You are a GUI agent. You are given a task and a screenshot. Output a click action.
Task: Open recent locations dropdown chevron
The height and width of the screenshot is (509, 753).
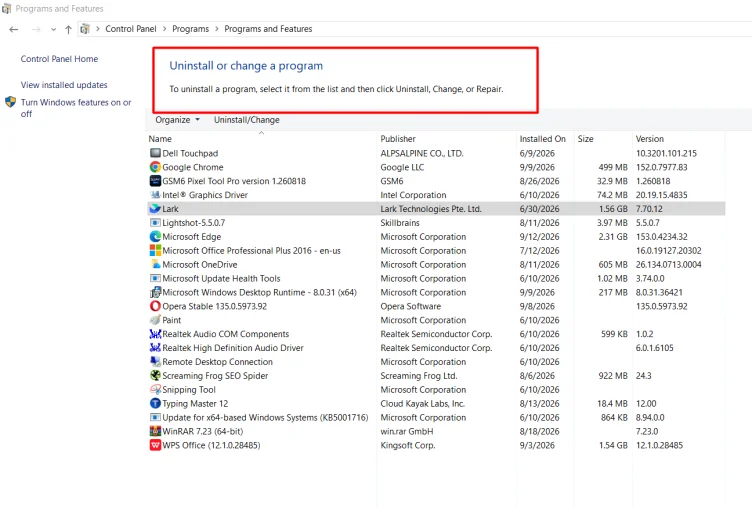coord(53,30)
